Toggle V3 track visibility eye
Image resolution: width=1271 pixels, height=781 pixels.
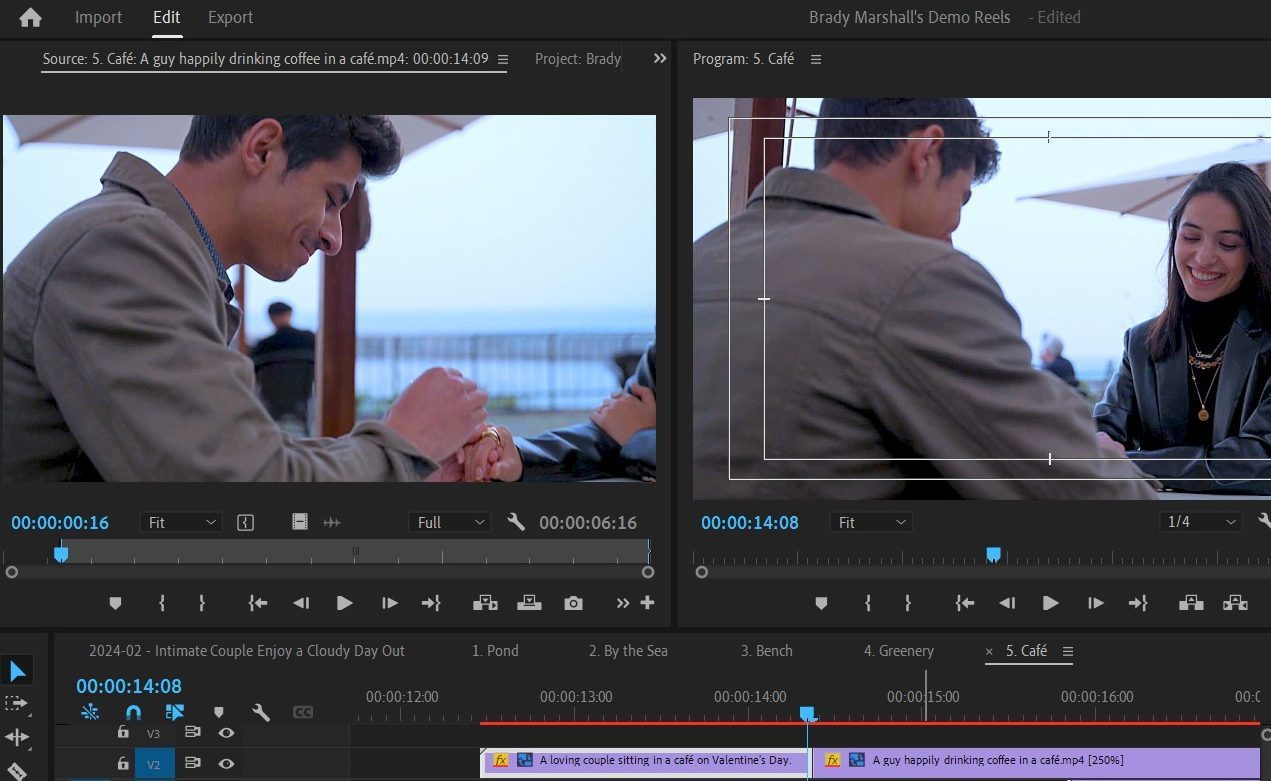point(227,733)
